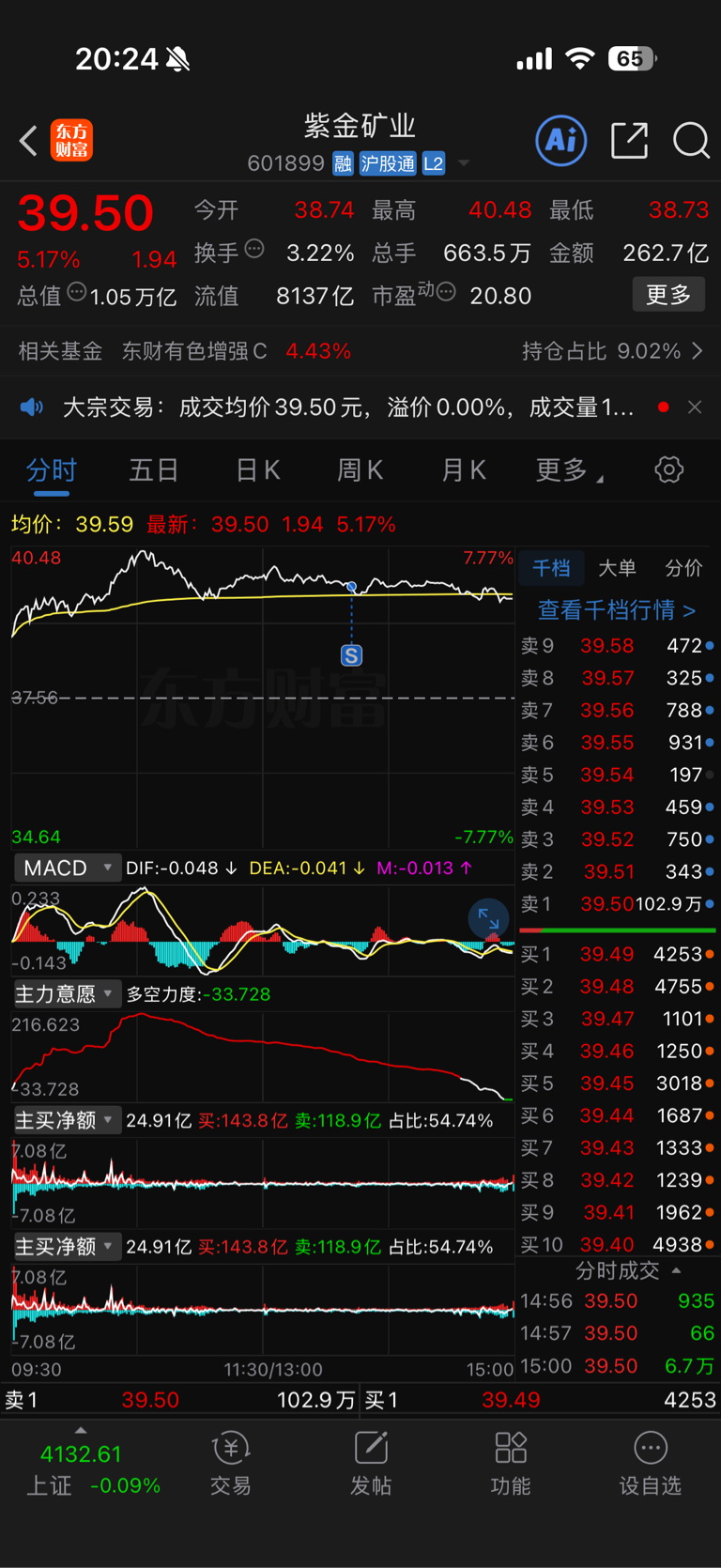The width and height of the screenshot is (721, 1568).
Task: Open the search magnifier icon
Action: (691, 141)
